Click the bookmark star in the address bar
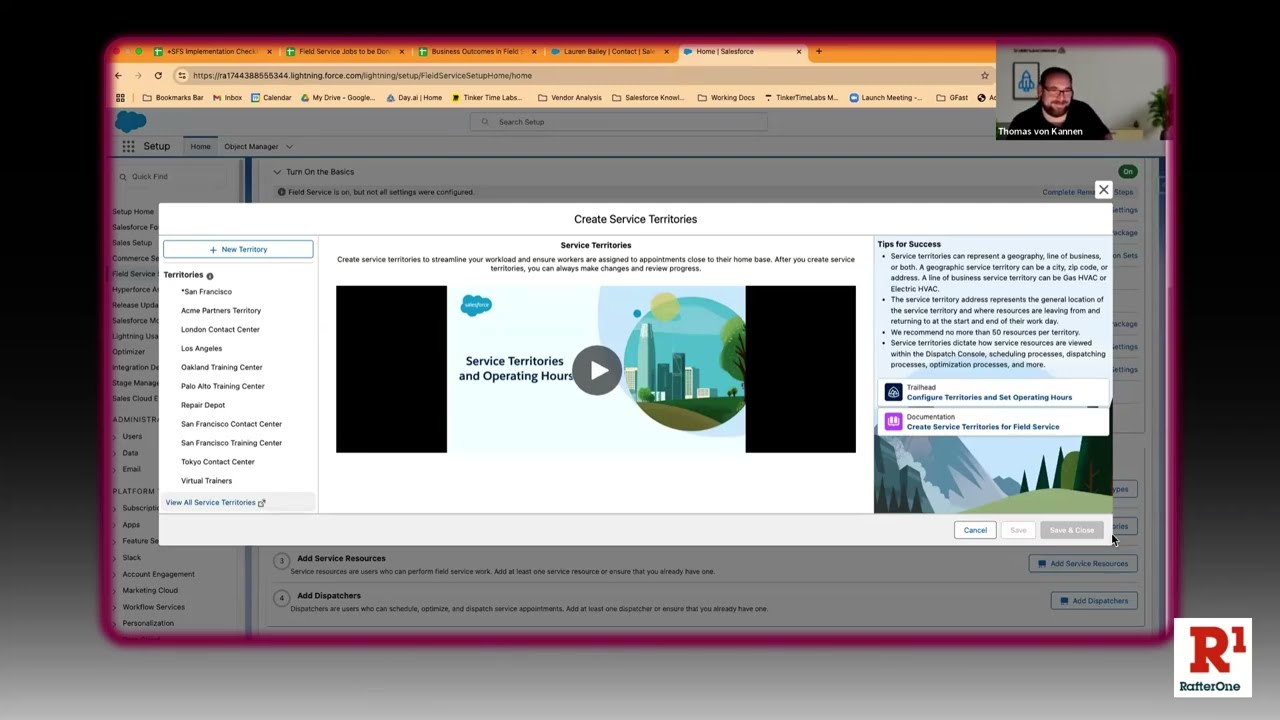Viewport: 1280px width, 720px height. point(986,75)
